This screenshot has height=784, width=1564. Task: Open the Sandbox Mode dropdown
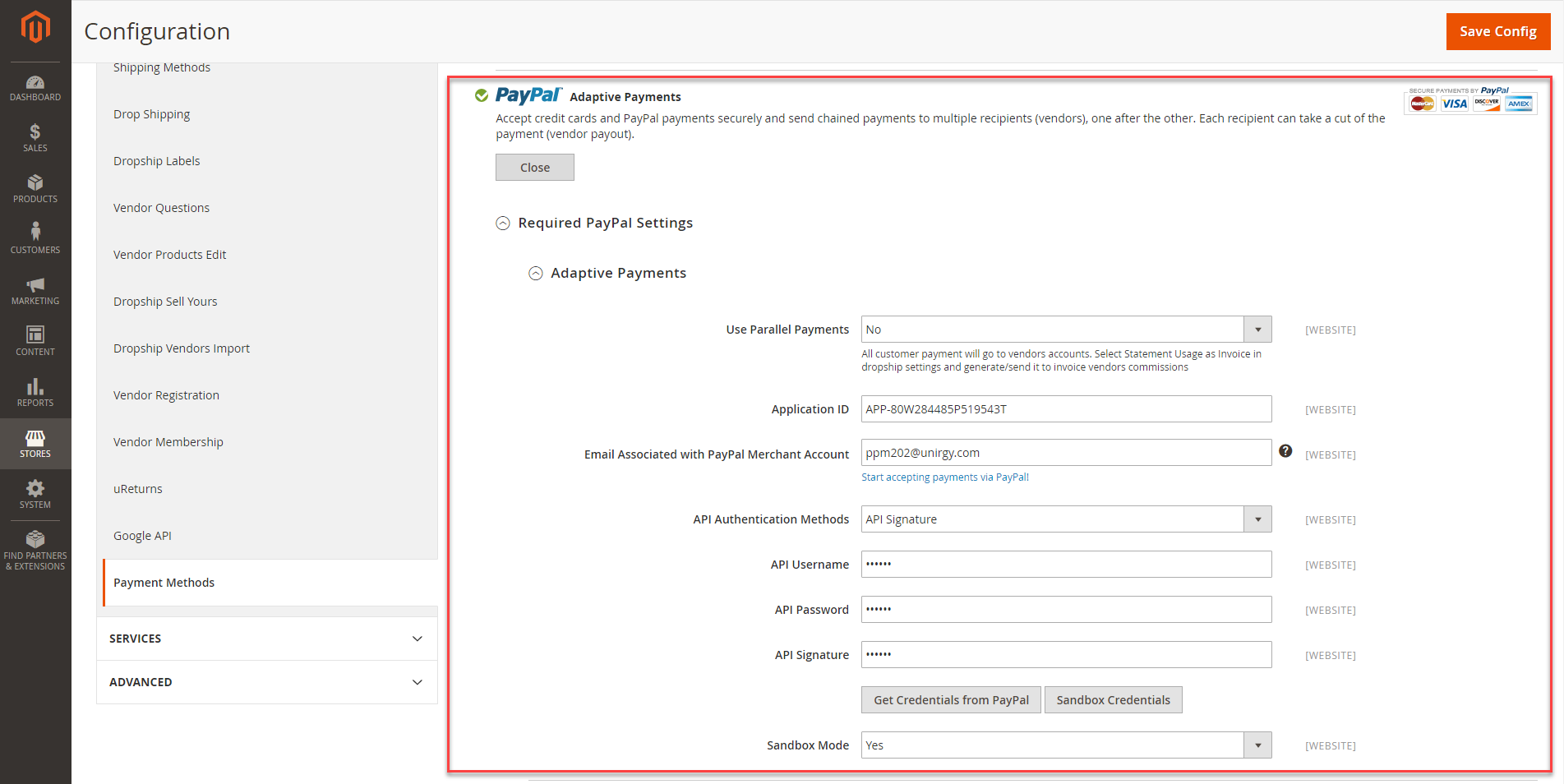click(1066, 745)
